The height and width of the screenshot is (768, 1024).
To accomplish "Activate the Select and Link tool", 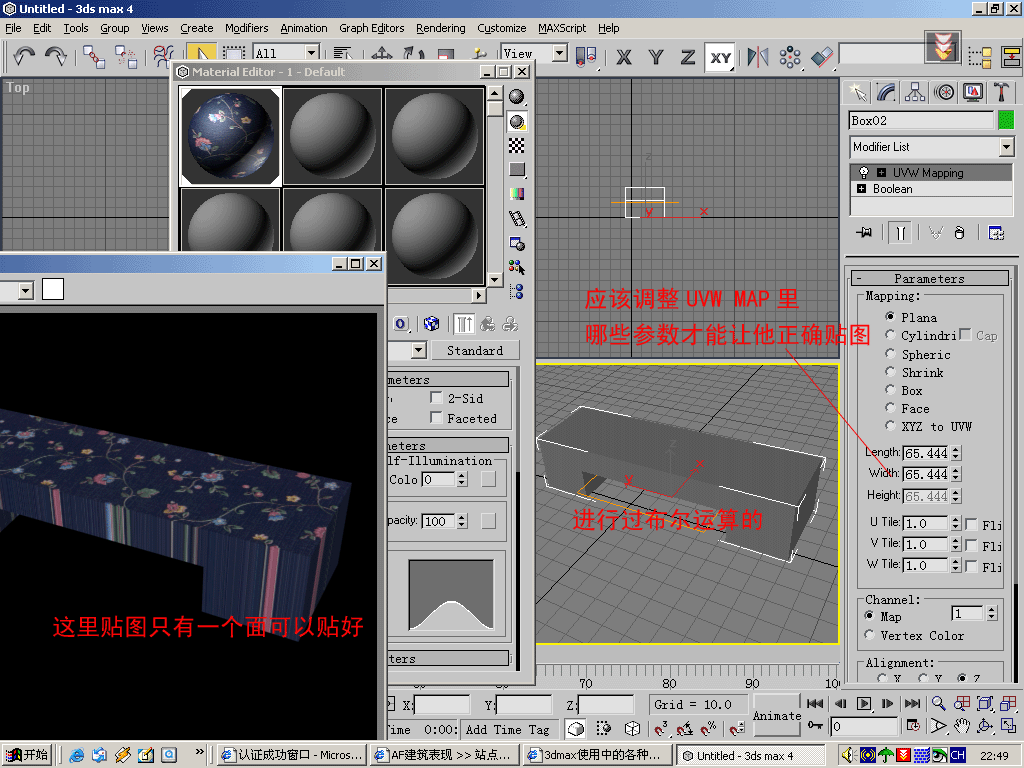I will (93, 57).
